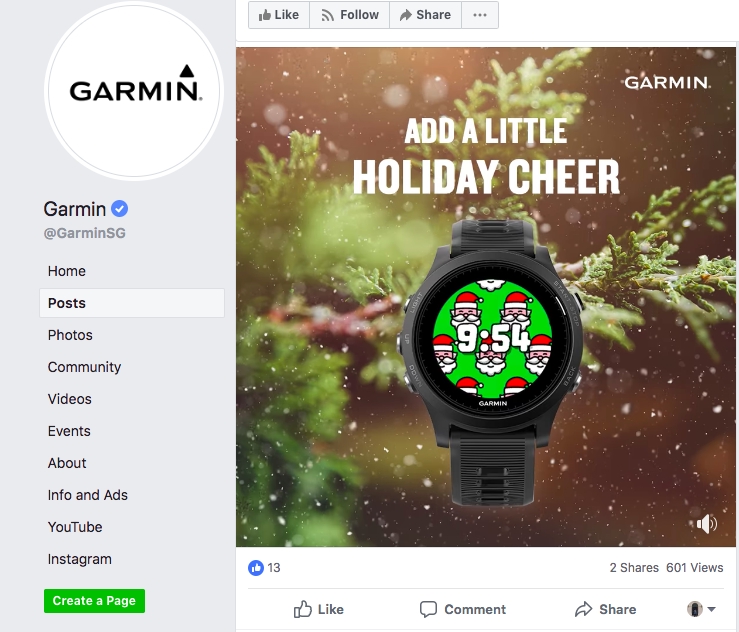Comment on the holiday cheer post
Image resolution: width=739 pixels, height=632 pixels.
[x=463, y=609]
